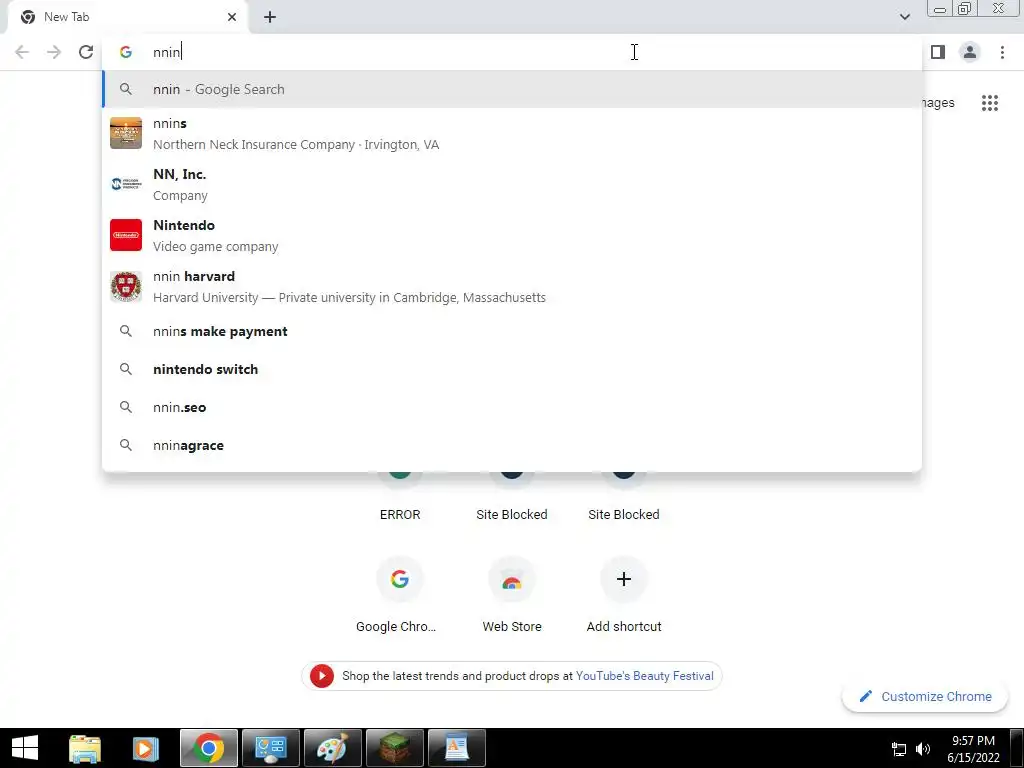The height and width of the screenshot is (768, 1024).
Task: Choose the NN, Inc. Company suggestion
Action: [x=512, y=184]
